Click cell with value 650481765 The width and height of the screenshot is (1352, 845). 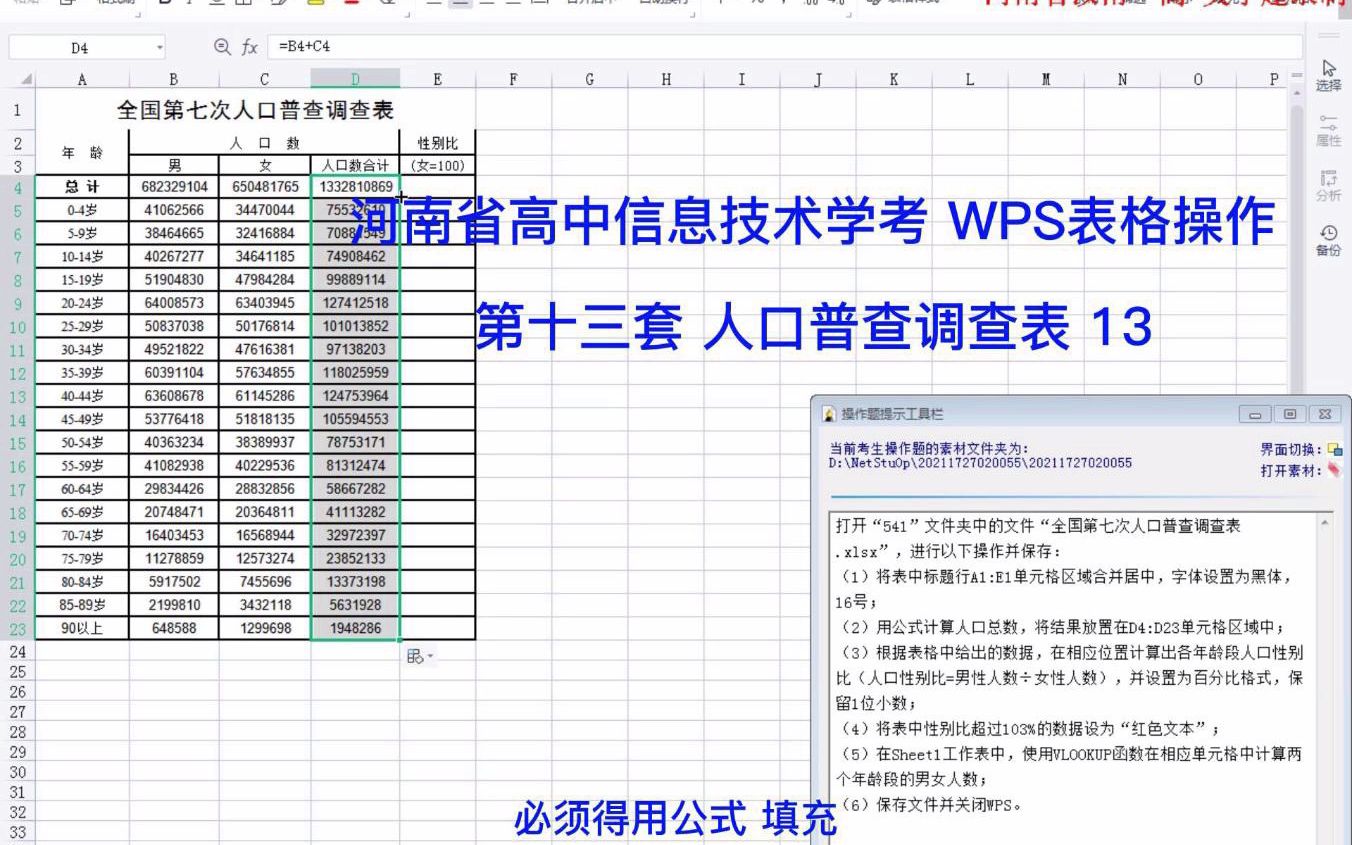[265, 187]
